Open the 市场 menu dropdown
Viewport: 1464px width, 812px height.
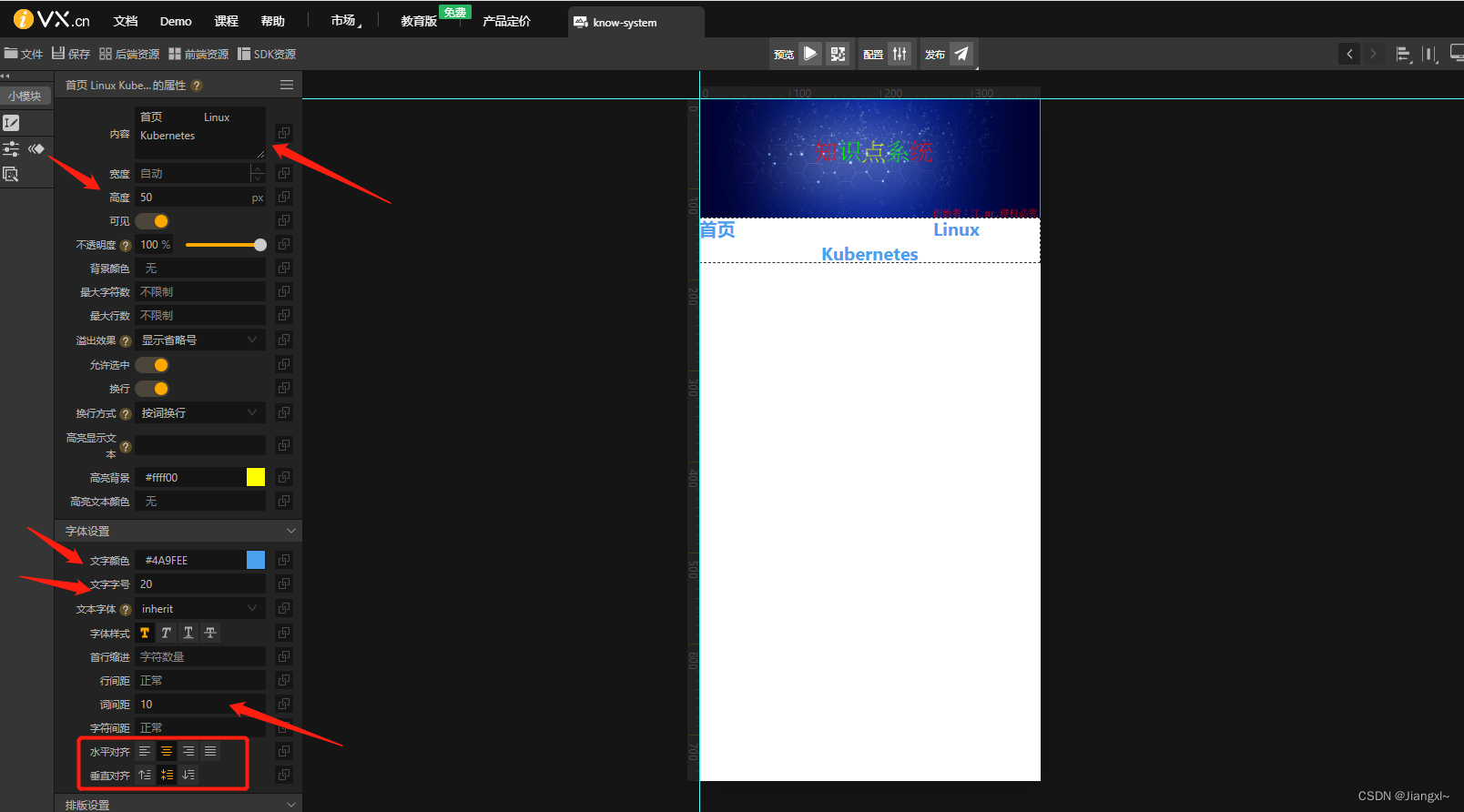(345, 20)
